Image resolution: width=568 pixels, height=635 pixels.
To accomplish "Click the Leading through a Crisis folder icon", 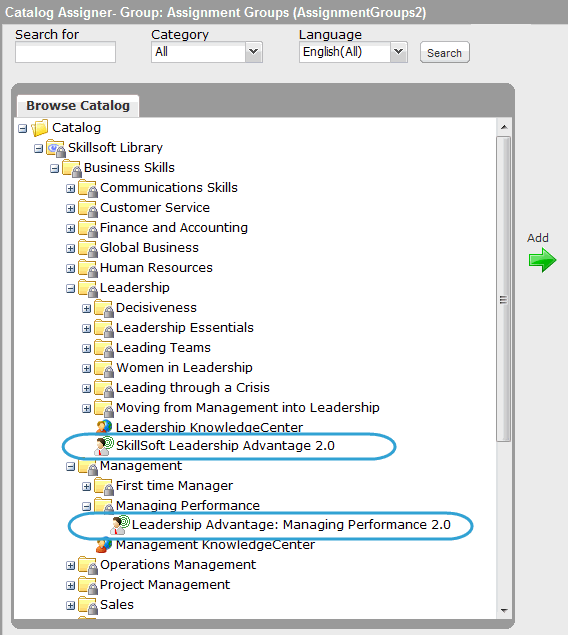I will point(104,388).
